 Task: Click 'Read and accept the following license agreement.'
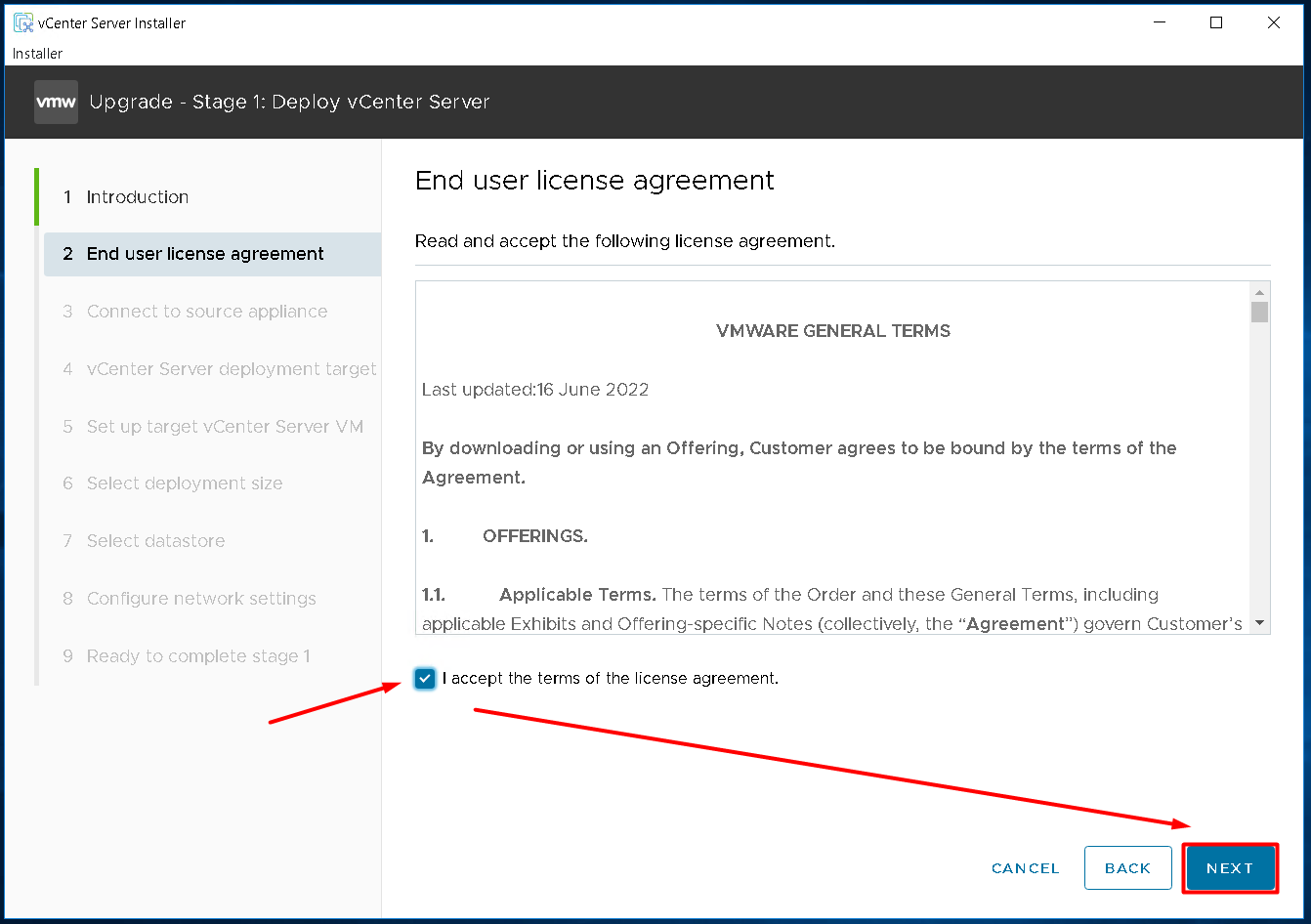[x=625, y=241]
